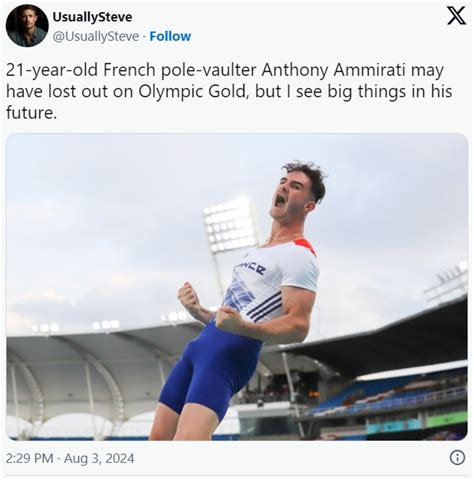Open the UsuallySteve display name
The image size is (474, 480).
point(92,17)
